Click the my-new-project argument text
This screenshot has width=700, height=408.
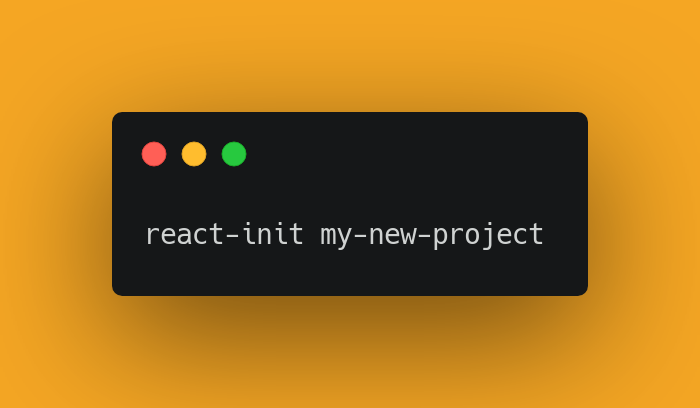click(432, 235)
